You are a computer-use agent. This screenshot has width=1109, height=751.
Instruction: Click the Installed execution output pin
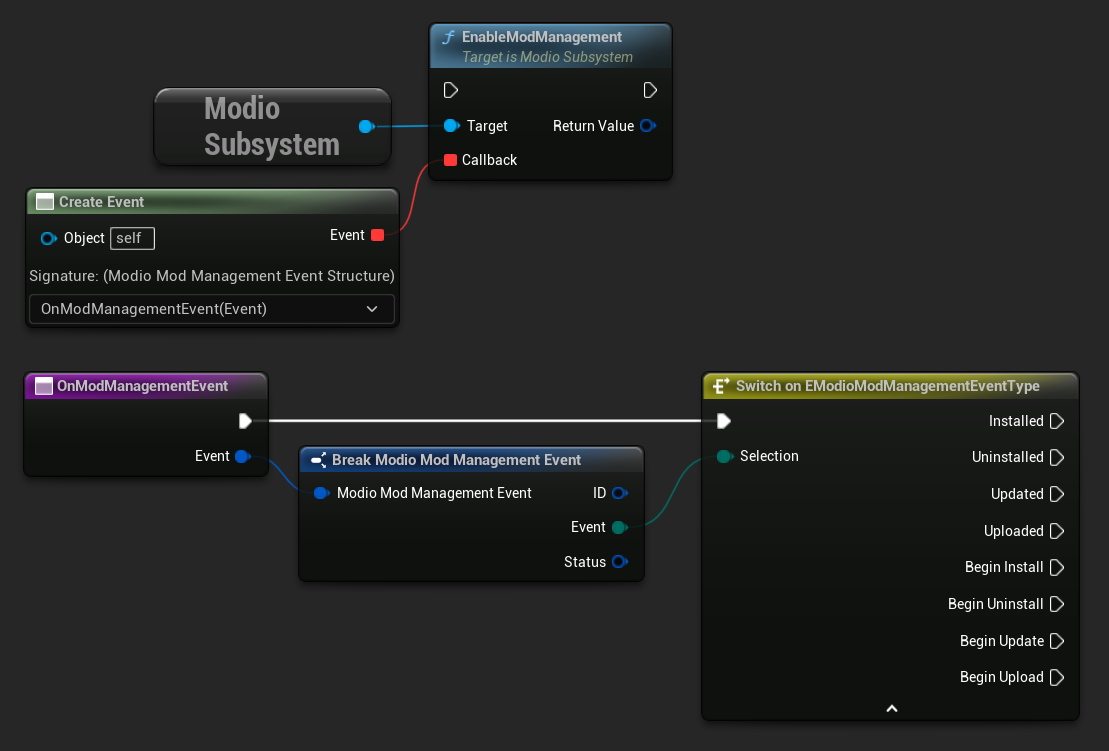(1057, 421)
